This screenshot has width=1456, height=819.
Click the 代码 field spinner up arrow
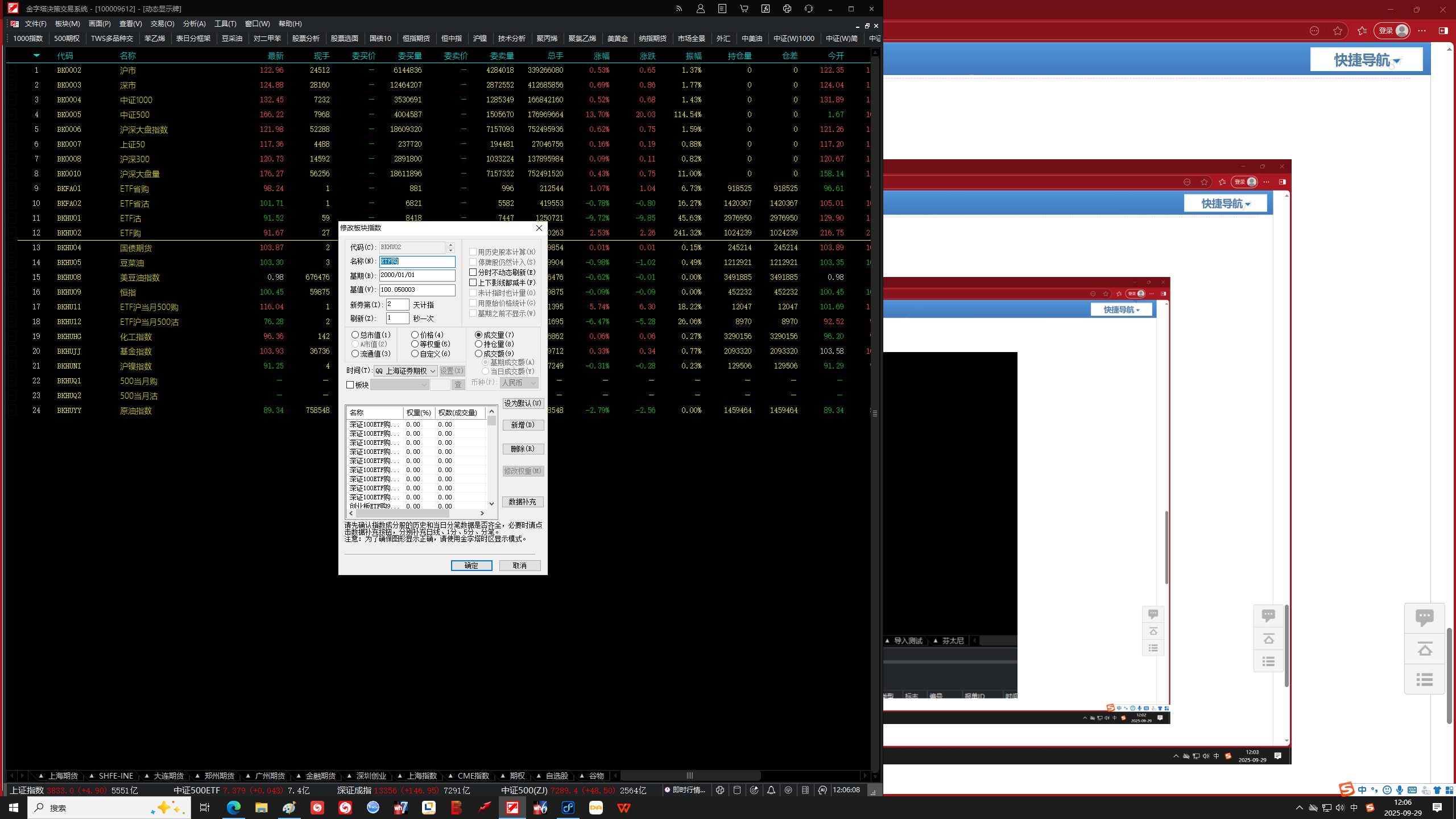450,245
